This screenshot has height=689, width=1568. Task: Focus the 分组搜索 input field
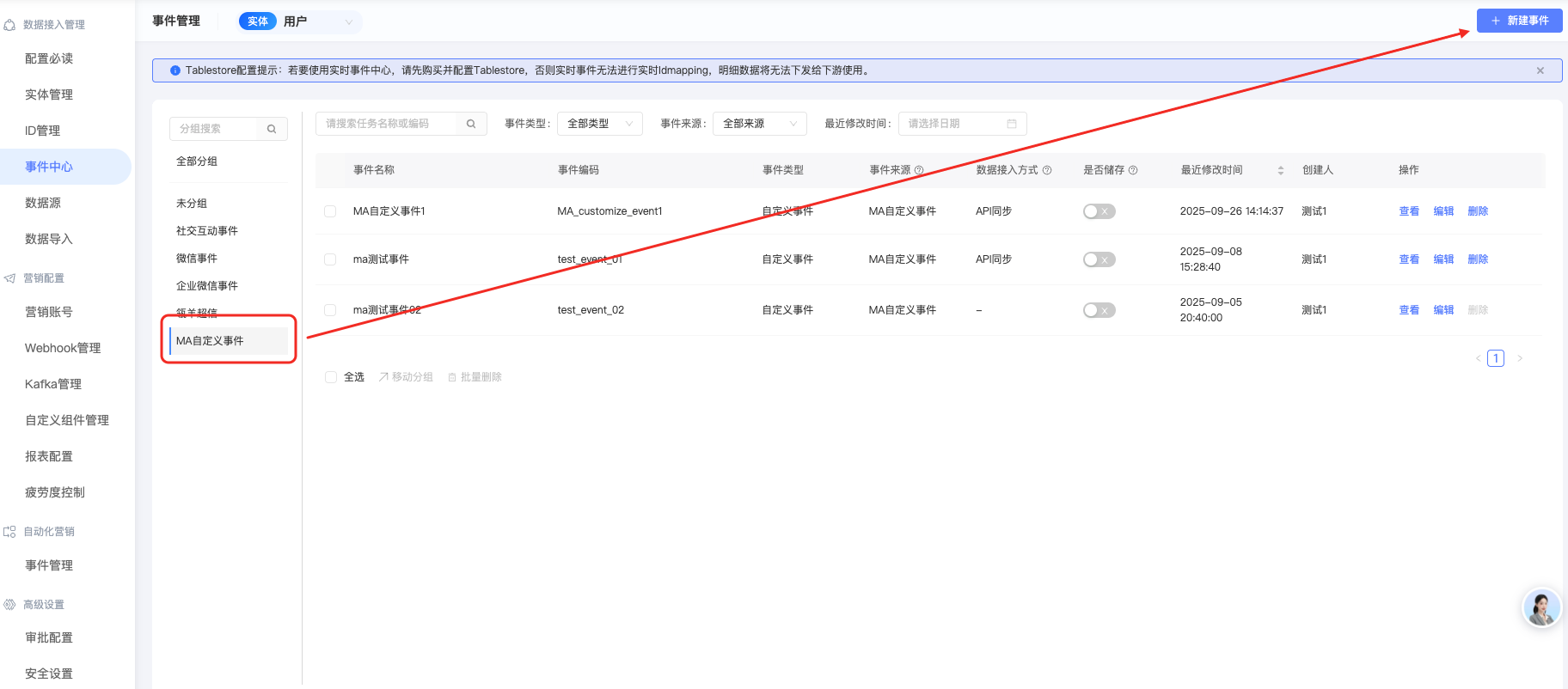pos(213,129)
